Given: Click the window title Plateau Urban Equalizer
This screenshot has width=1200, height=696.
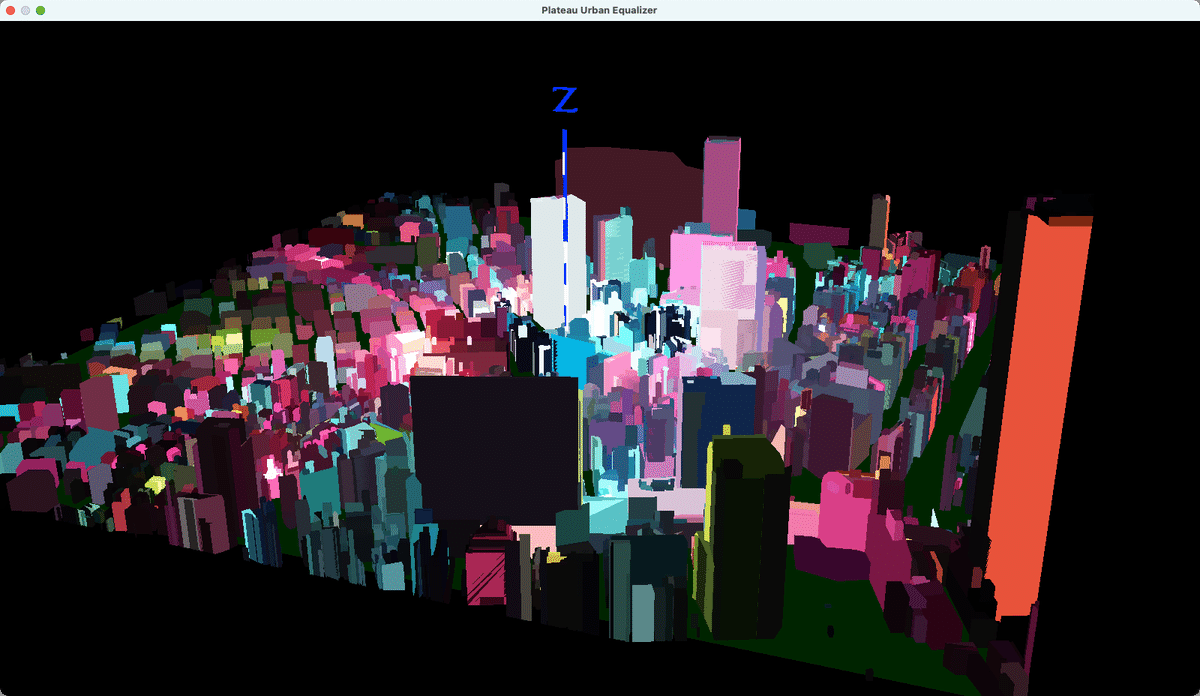Looking at the screenshot, I should (x=600, y=10).
